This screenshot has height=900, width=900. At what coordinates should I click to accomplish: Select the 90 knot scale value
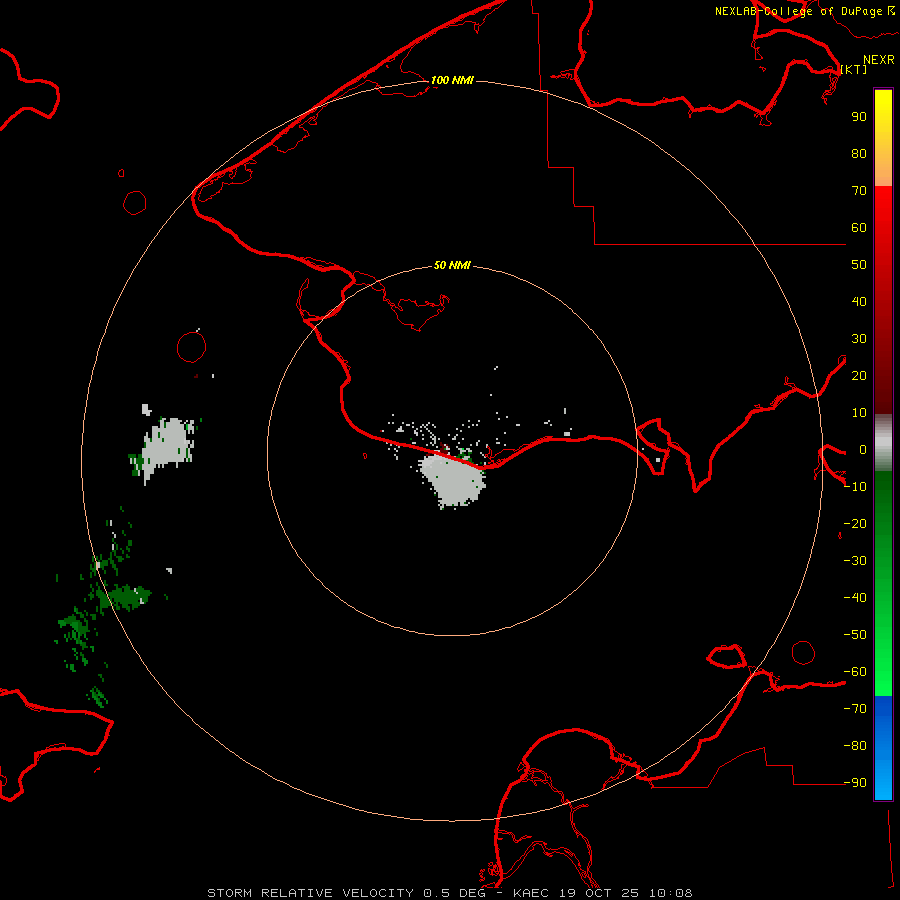859,117
